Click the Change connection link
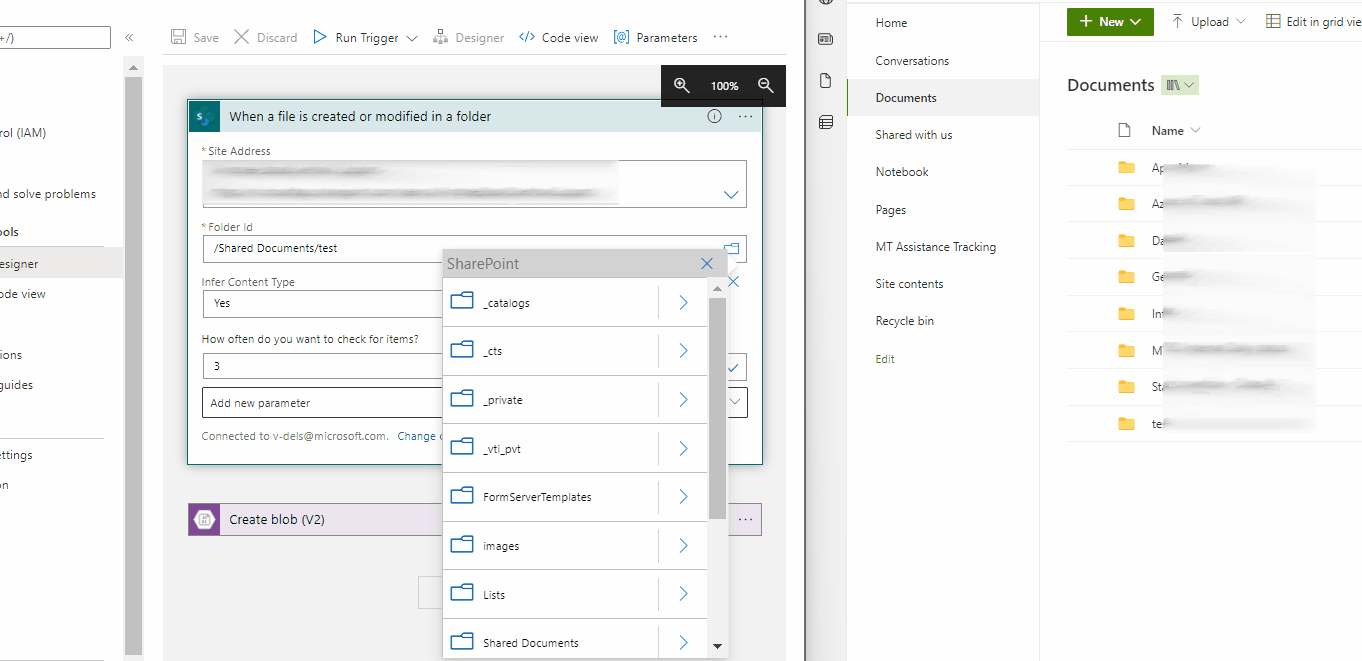1362x661 pixels. (x=418, y=435)
